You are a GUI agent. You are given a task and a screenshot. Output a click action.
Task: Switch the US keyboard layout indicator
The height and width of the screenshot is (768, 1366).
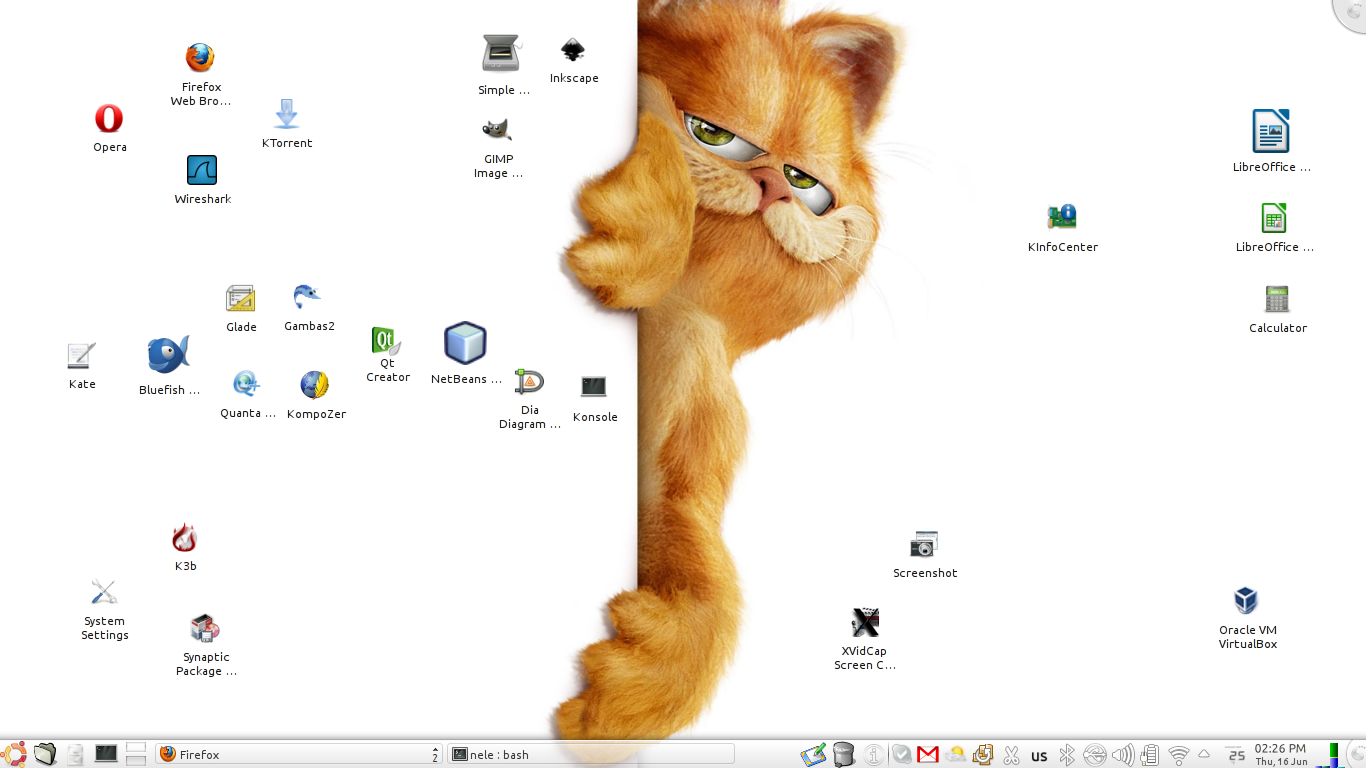1039,756
